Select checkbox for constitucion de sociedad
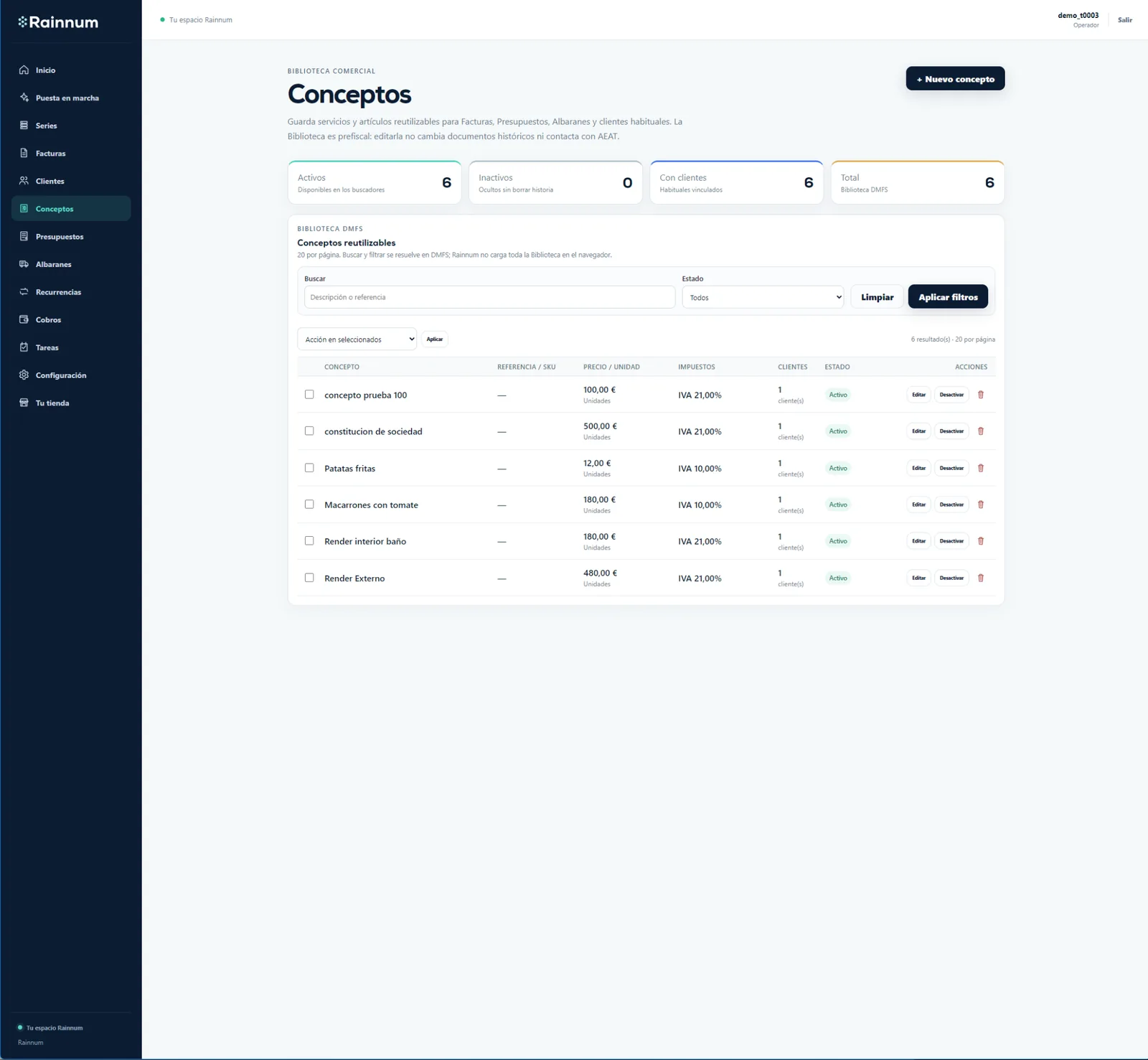The width and height of the screenshot is (1148, 1060). pyautogui.click(x=309, y=431)
